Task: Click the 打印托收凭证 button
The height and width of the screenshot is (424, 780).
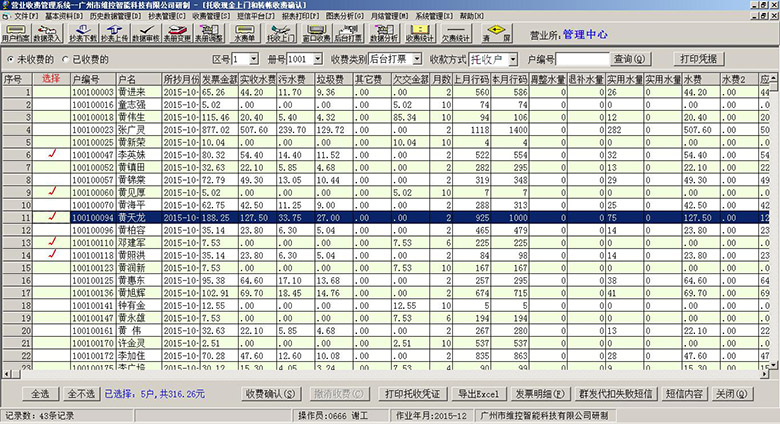Action: coord(412,394)
